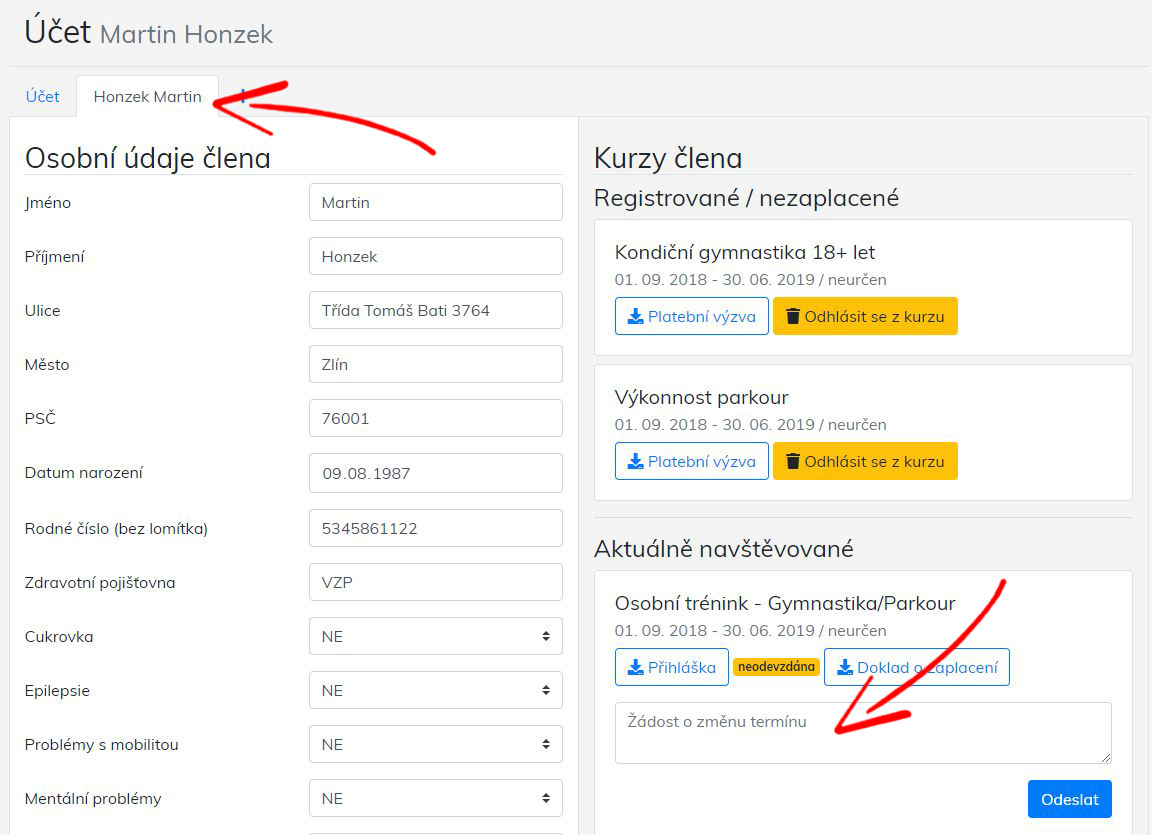Edit the Příjmení field
1152x835 pixels.
click(x=435, y=256)
